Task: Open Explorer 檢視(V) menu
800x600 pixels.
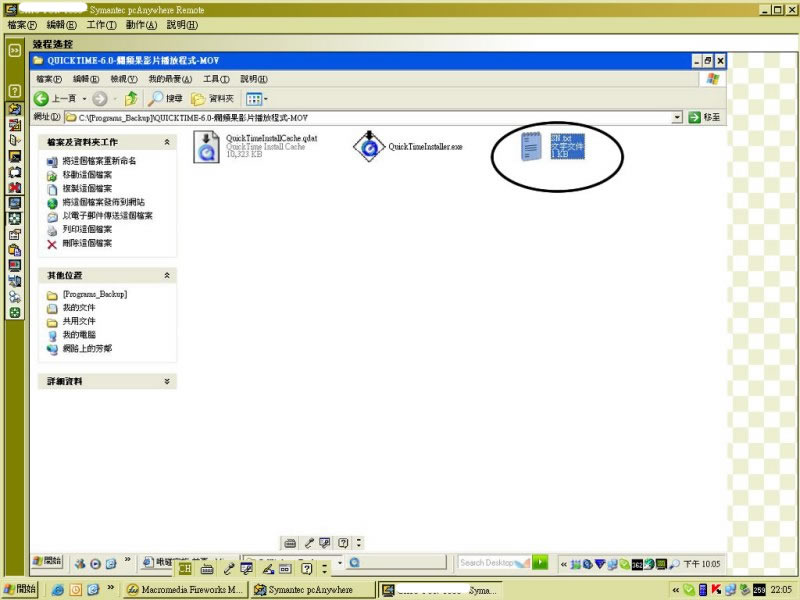Action: (x=124, y=79)
